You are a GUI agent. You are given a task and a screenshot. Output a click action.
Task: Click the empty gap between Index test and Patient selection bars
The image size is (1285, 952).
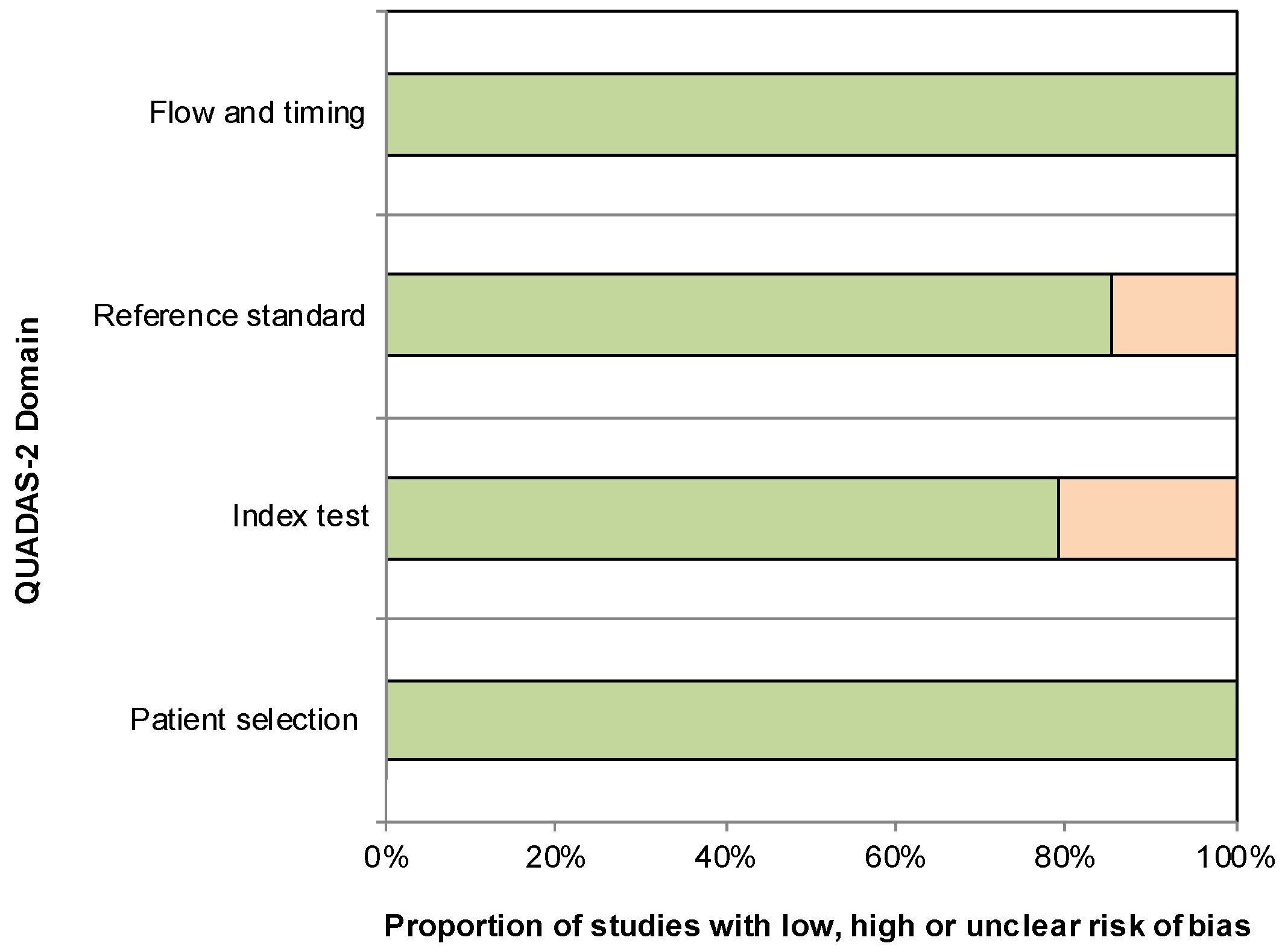tap(811, 620)
